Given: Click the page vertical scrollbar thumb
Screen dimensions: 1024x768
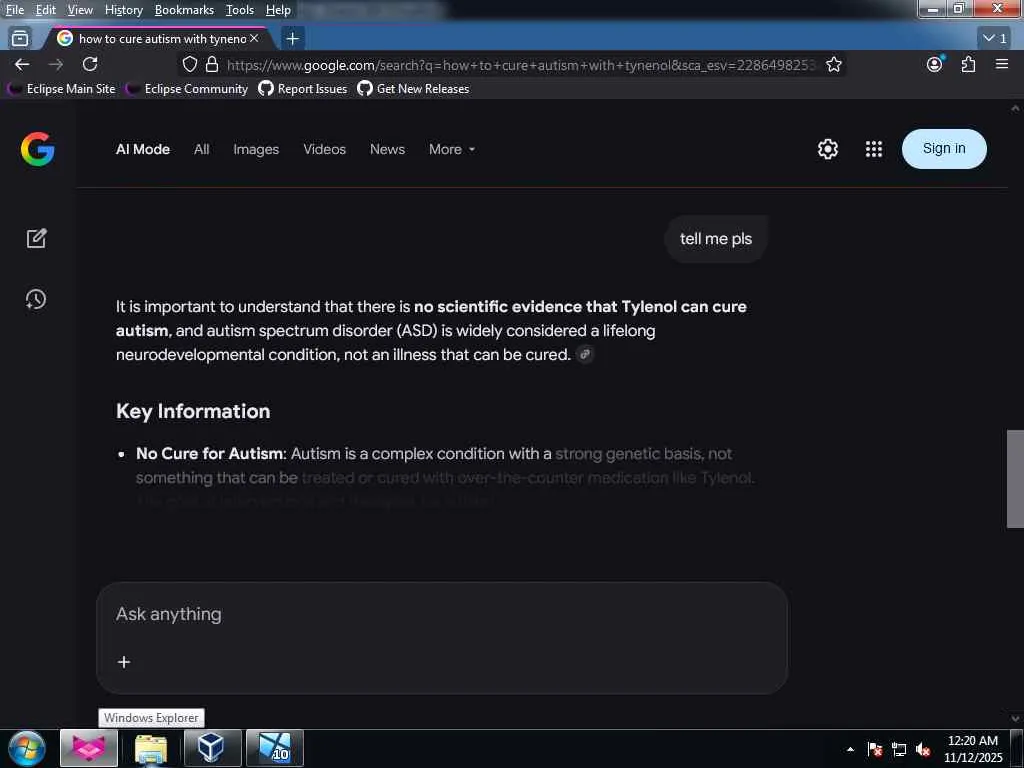Looking at the screenshot, I should tap(1015, 479).
